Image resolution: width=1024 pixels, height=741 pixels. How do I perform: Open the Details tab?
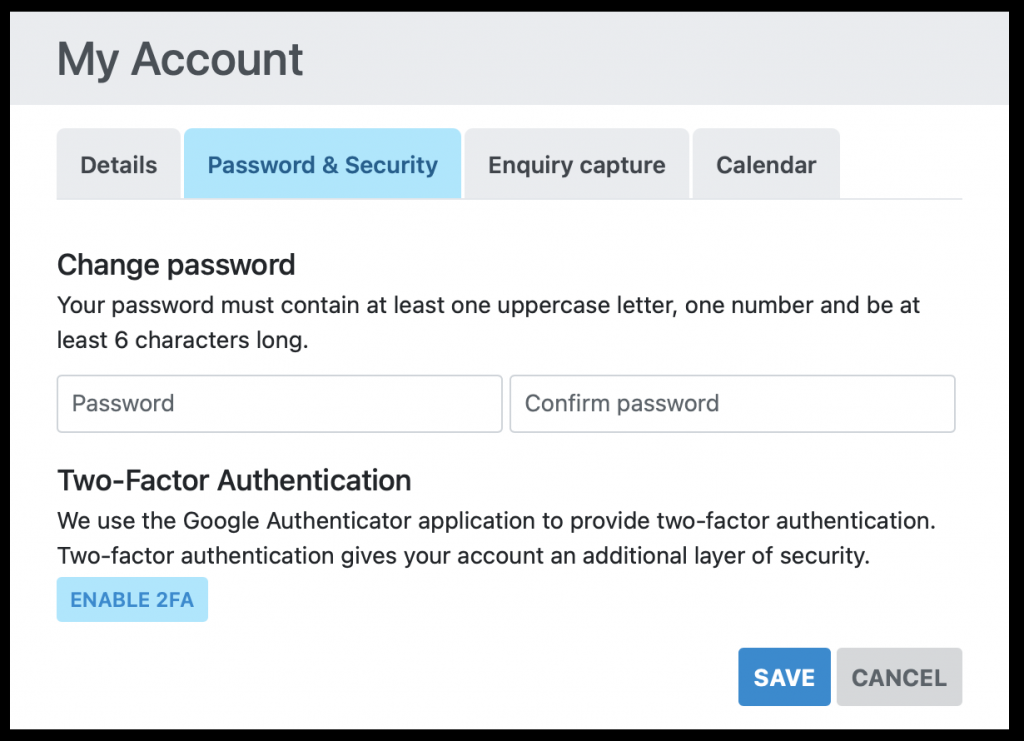pyautogui.click(x=118, y=165)
